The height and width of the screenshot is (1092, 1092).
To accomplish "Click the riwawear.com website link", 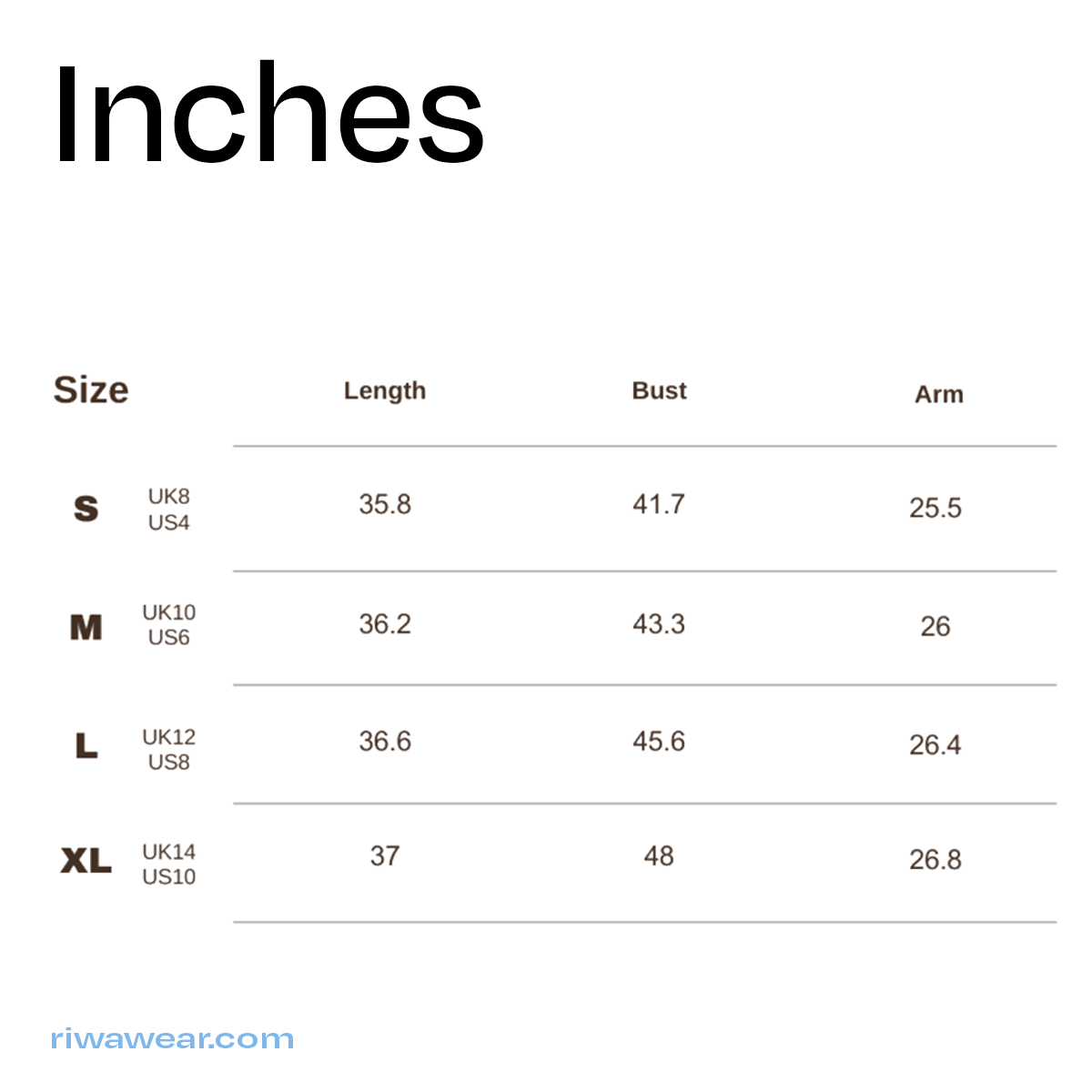I will click(173, 1039).
